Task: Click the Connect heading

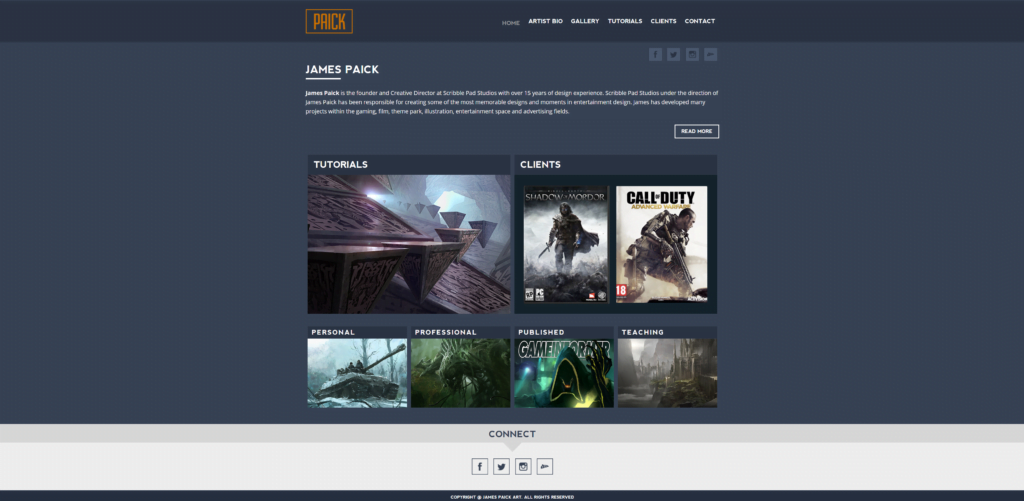Action: (x=512, y=434)
